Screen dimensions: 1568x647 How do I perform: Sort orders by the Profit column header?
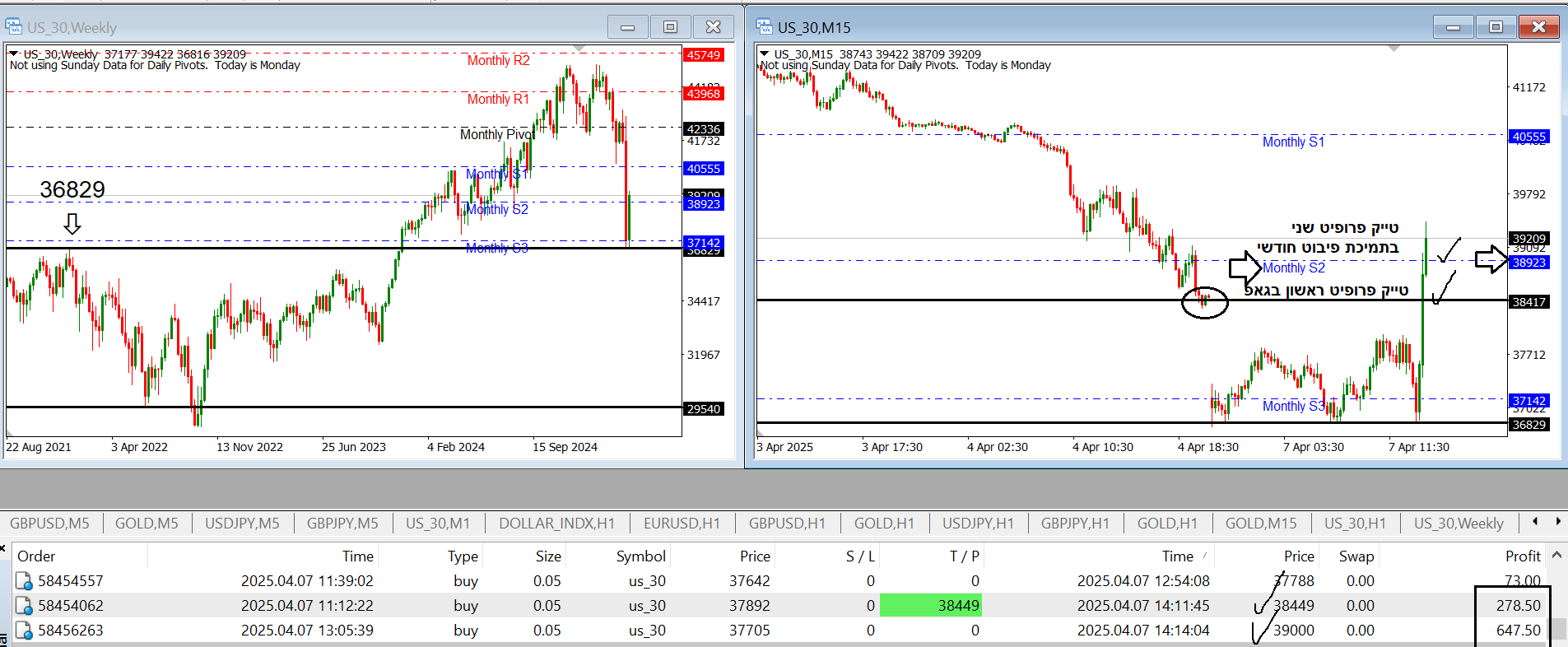coord(1522,556)
